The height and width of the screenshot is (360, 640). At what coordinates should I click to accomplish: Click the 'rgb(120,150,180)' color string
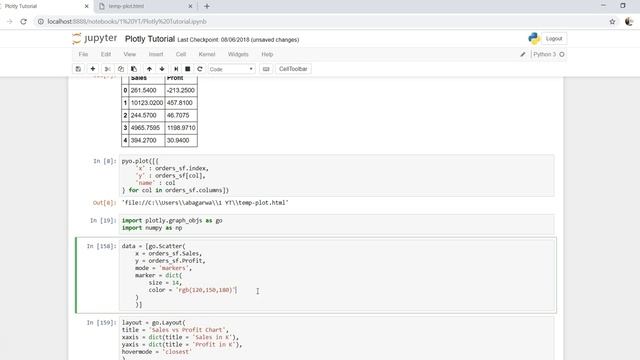(206, 290)
